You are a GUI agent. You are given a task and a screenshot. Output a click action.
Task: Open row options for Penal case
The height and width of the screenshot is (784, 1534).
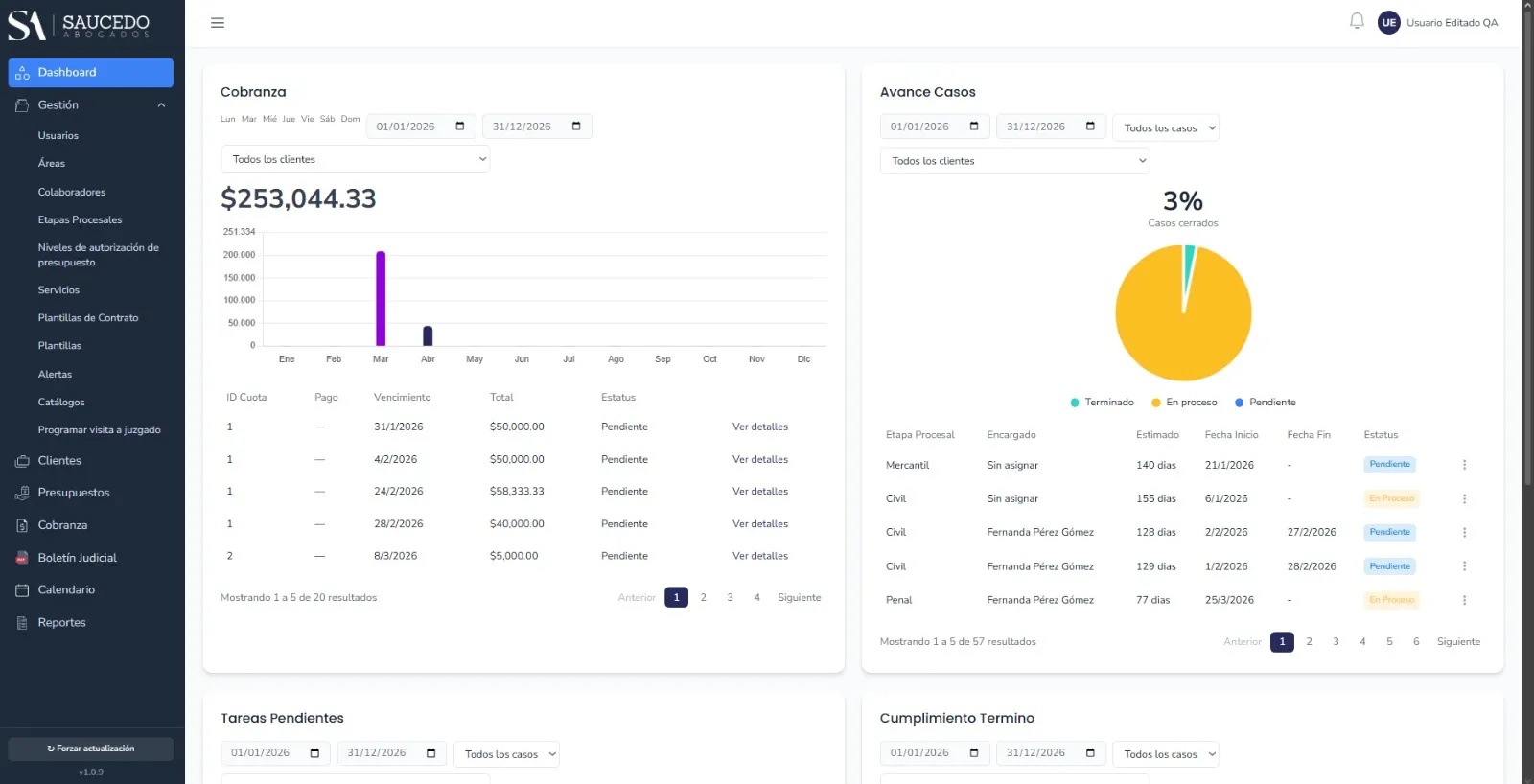click(1464, 600)
